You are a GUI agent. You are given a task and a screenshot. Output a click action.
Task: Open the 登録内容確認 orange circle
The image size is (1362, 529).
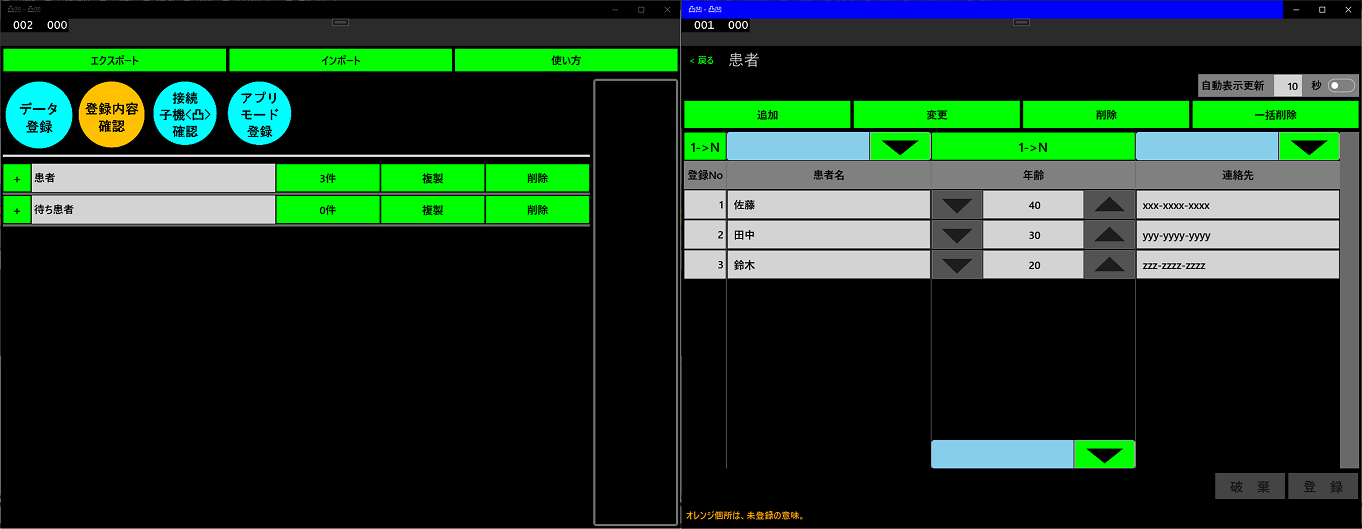111,115
